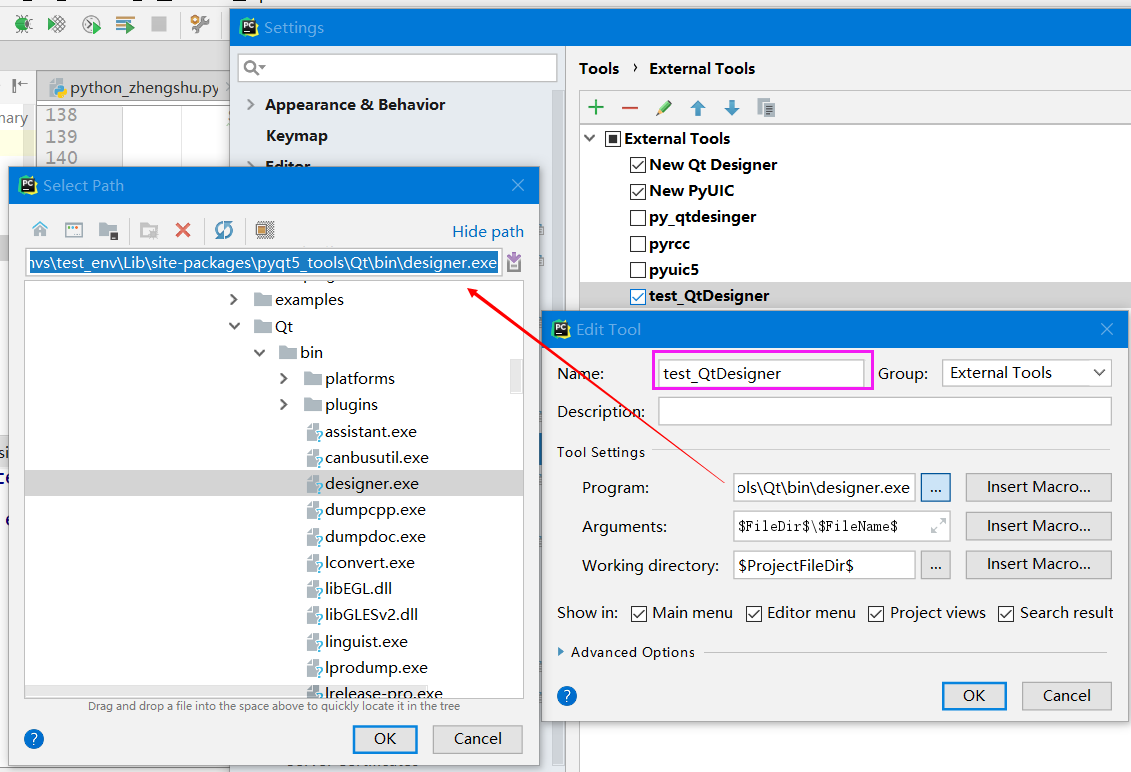Uncheck the test_QtDesigner checkbox

pos(638,297)
